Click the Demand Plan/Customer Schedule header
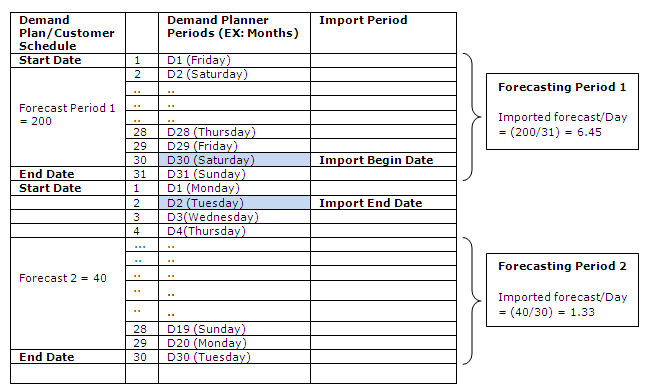This screenshot has height=389, width=649. point(68,33)
